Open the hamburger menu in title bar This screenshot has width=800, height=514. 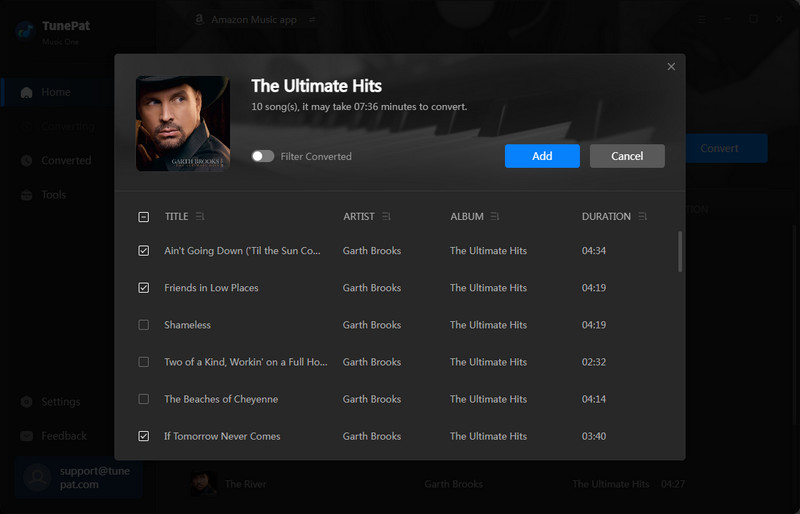pyautogui.click(x=702, y=19)
